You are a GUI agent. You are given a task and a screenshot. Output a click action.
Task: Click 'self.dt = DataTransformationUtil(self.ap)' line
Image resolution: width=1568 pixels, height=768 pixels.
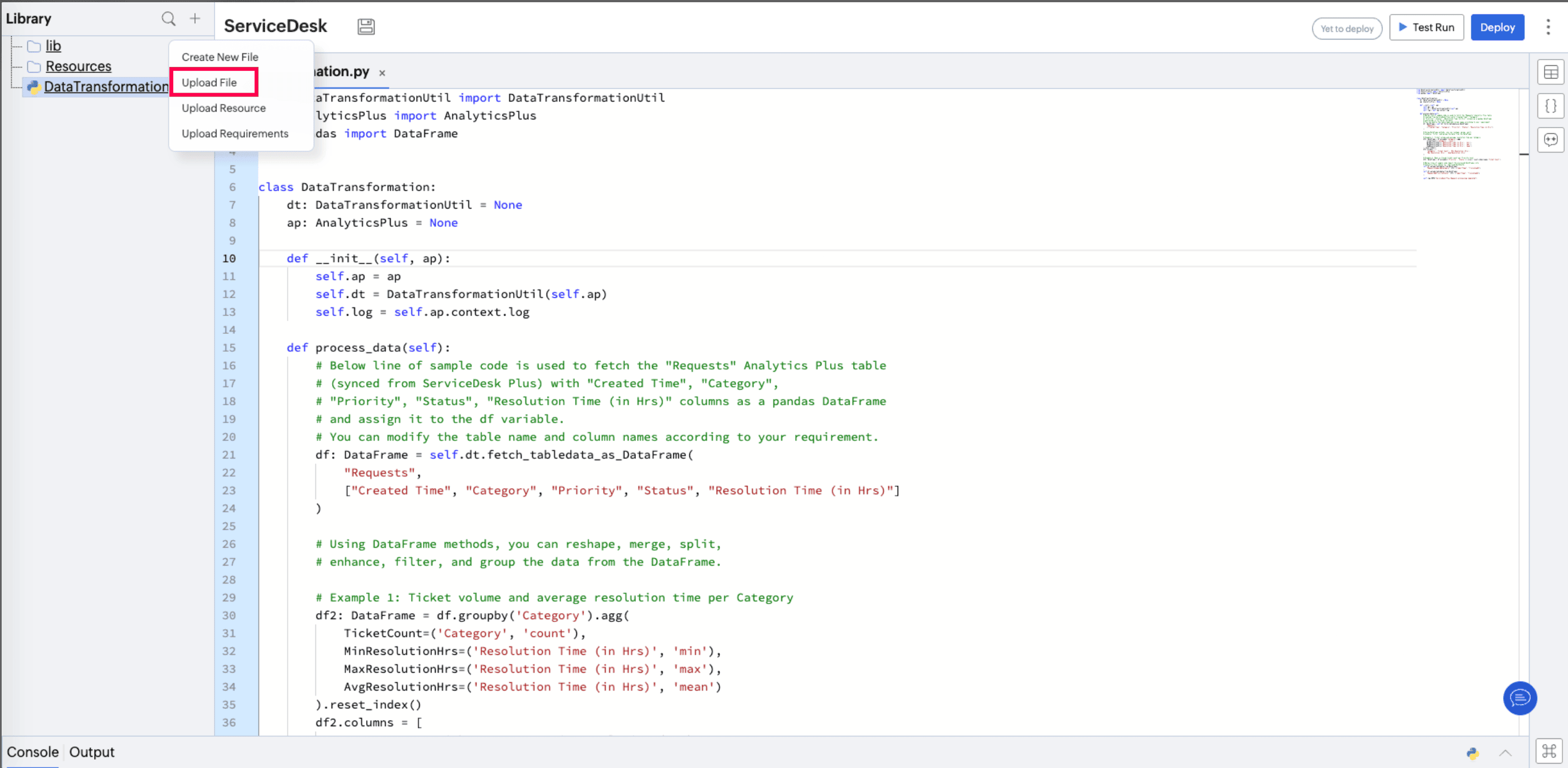tap(461, 295)
